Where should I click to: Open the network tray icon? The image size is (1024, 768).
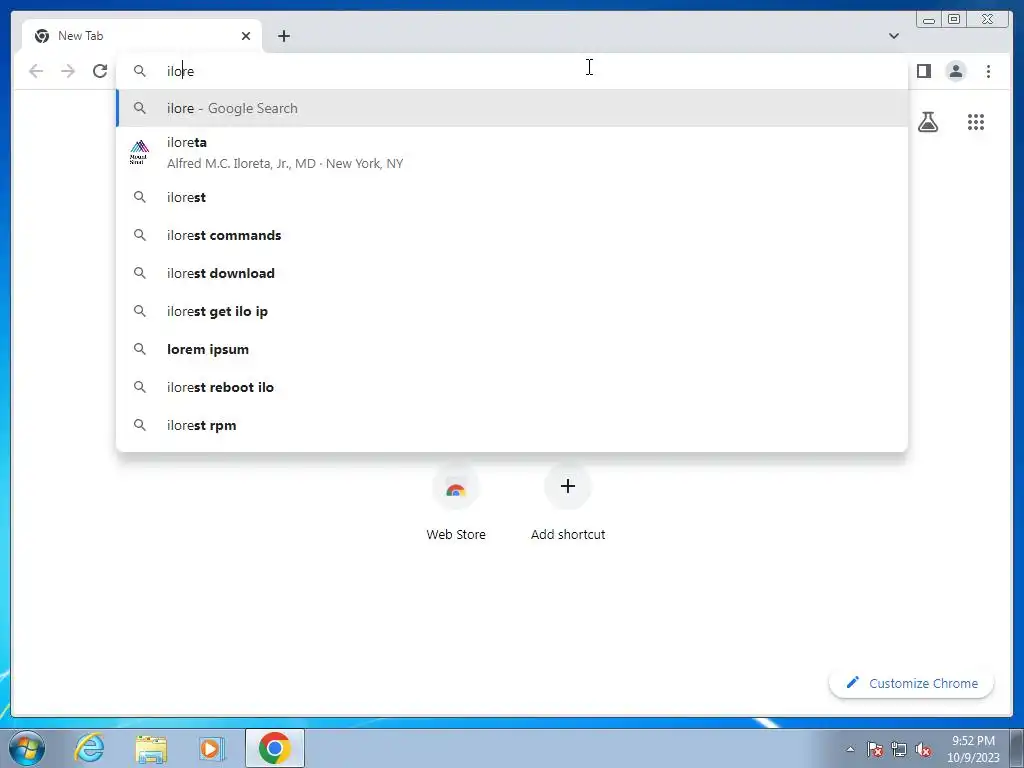[x=899, y=749]
